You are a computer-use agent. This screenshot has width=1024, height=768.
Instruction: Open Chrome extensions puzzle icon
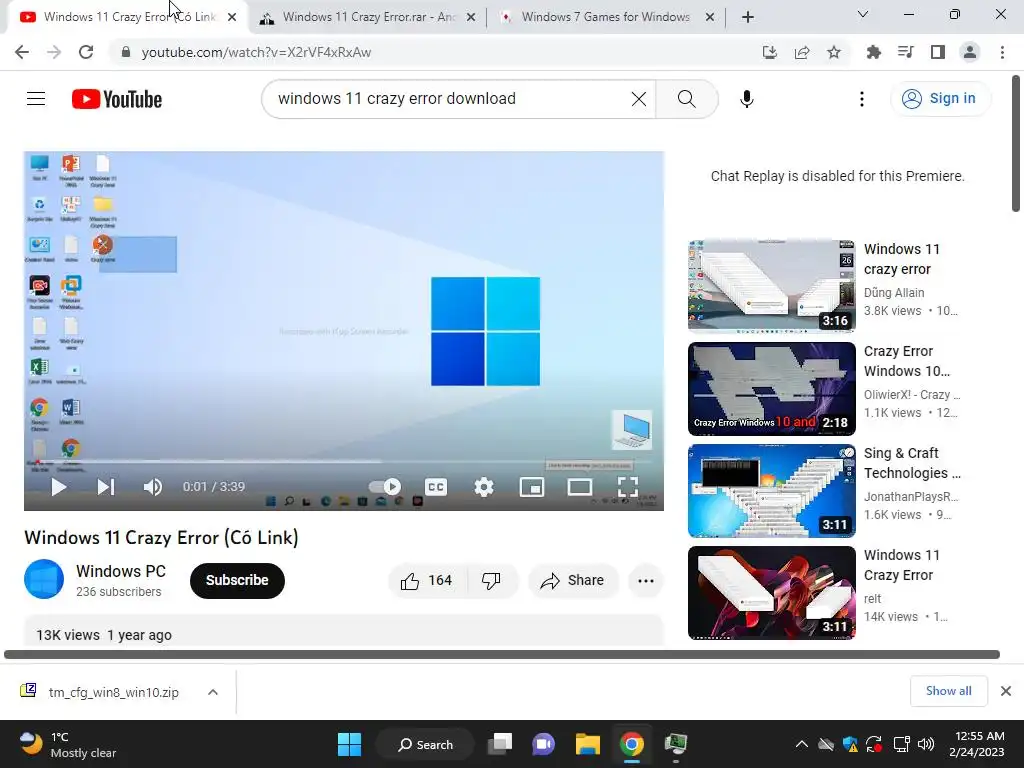(x=873, y=52)
